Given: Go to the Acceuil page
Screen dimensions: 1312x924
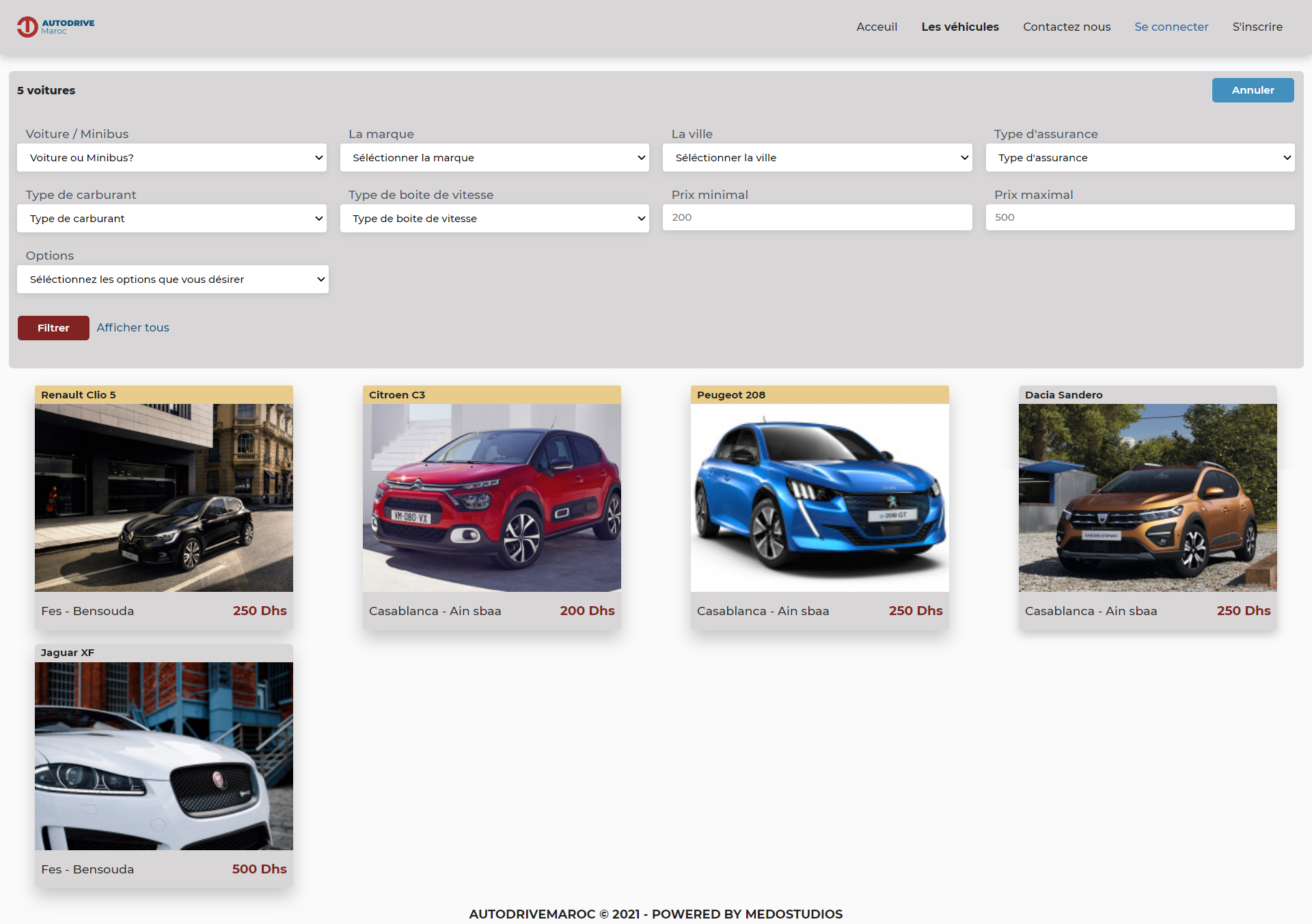Looking at the screenshot, I should (877, 27).
